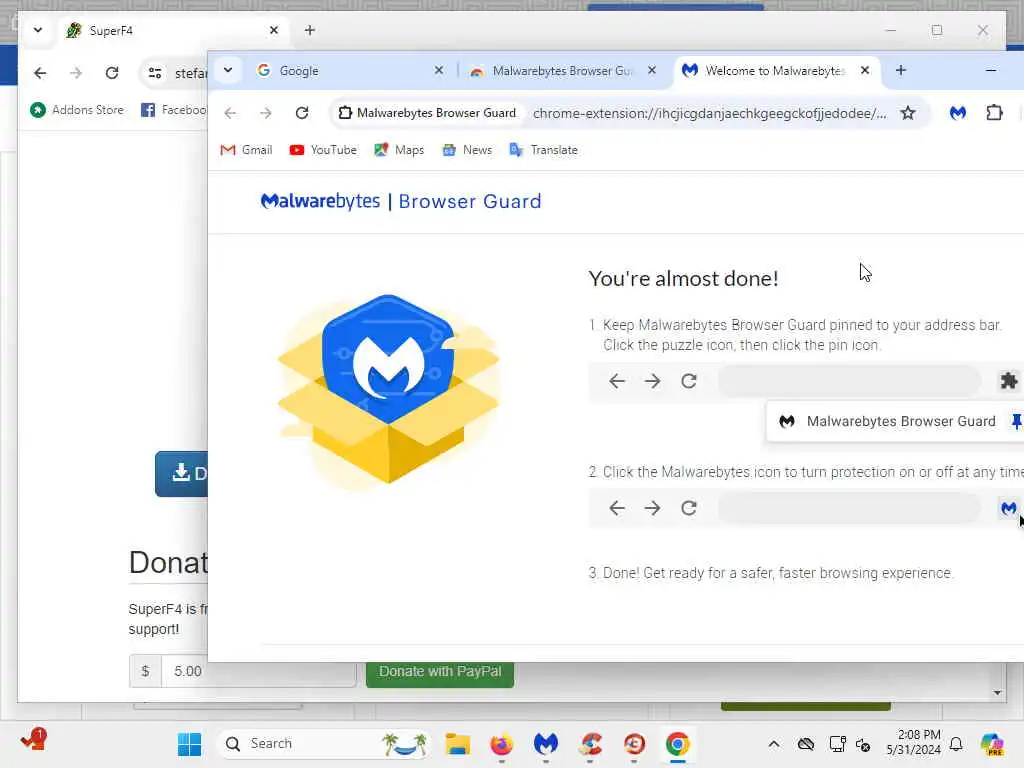Click the taskbar Search box
Screen dimensions: 1024x768
[324, 744]
